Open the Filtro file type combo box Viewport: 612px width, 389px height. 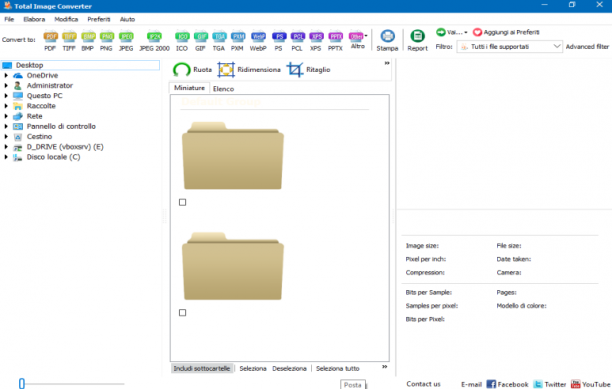tap(510, 47)
